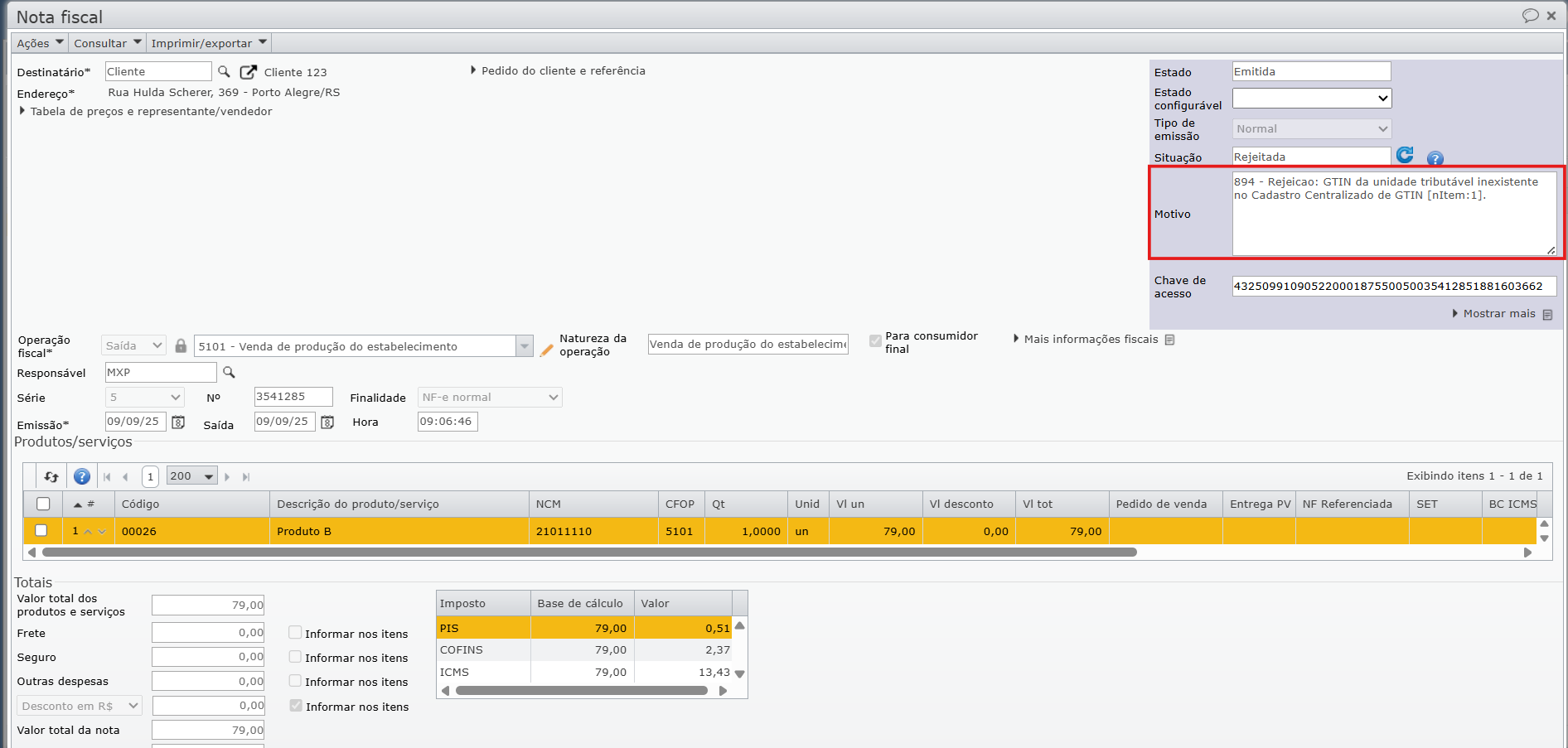Open the Saída date calendar picker
This screenshot has height=748, width=1568.
pos(327,422)
